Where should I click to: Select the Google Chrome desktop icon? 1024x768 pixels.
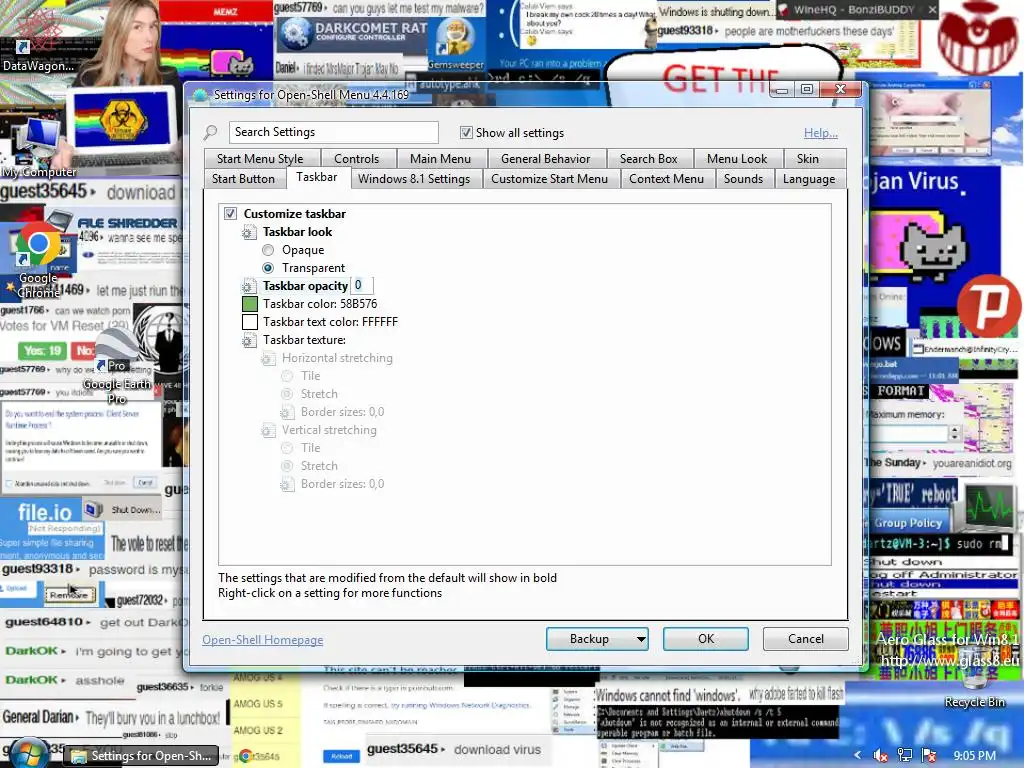(x=38, y=261)
